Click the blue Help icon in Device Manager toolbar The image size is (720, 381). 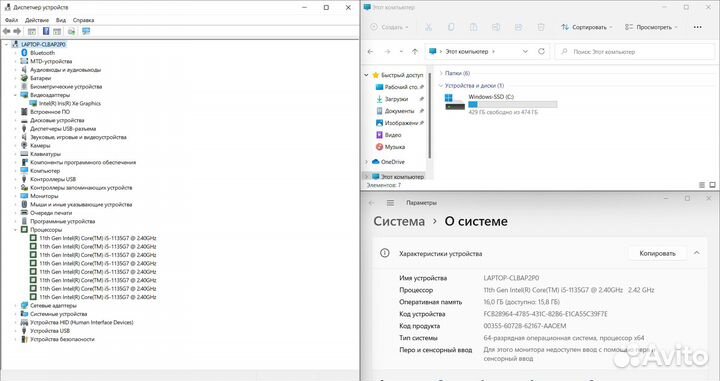point(46,31)
